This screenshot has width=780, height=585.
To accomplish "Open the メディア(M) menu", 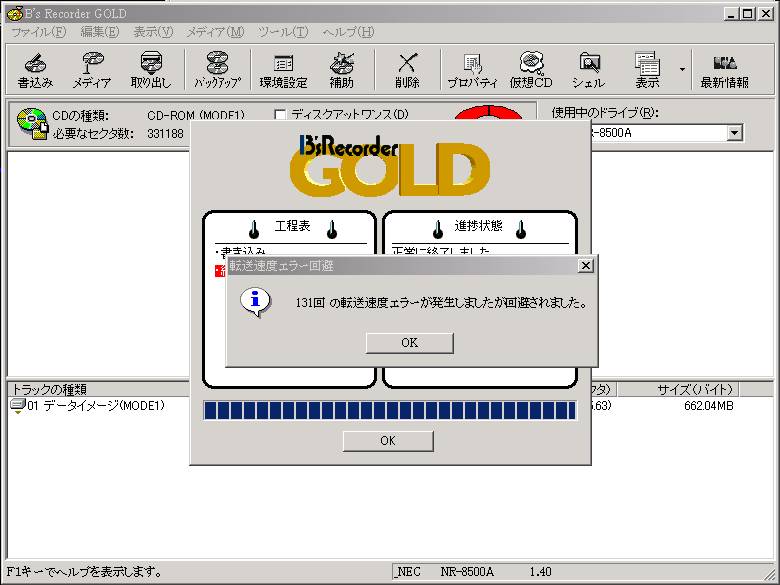I will (x=215, y=32).
